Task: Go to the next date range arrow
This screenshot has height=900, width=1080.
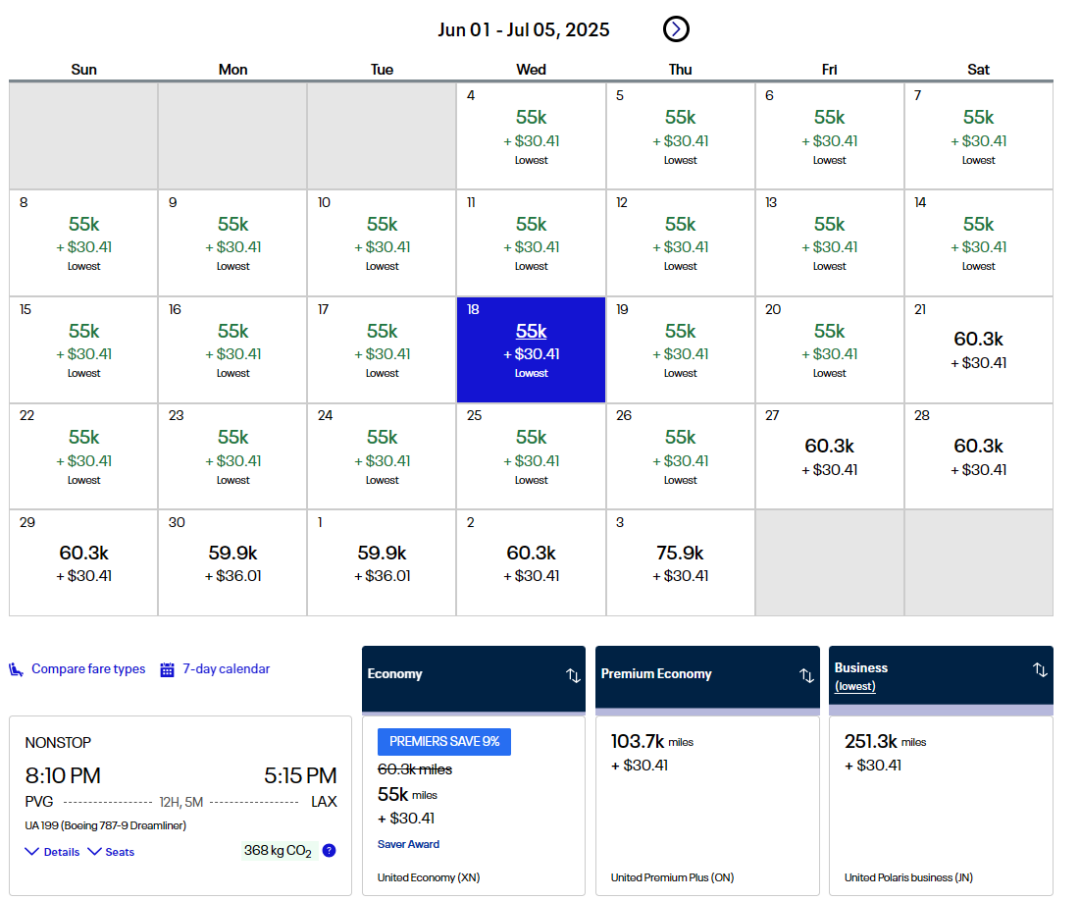Action: pyautogui.click(x=676, y=30)
